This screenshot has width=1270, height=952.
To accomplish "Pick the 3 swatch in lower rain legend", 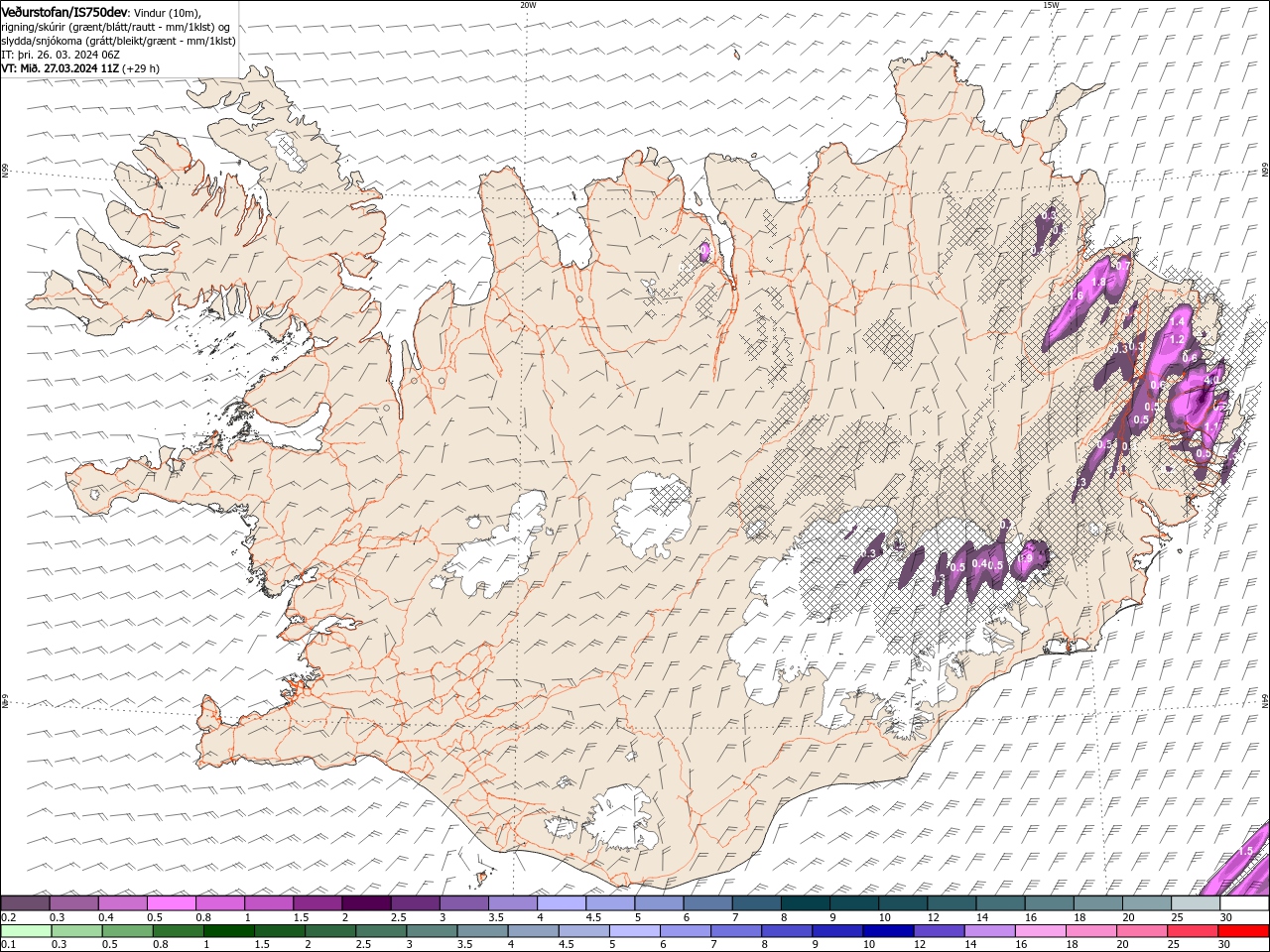I will click(432, 931).
